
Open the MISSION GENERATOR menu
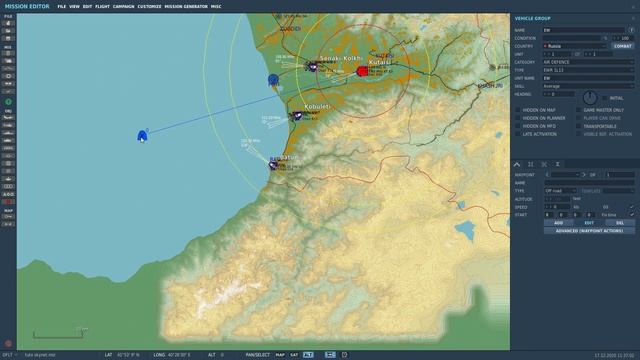[186, 7]
